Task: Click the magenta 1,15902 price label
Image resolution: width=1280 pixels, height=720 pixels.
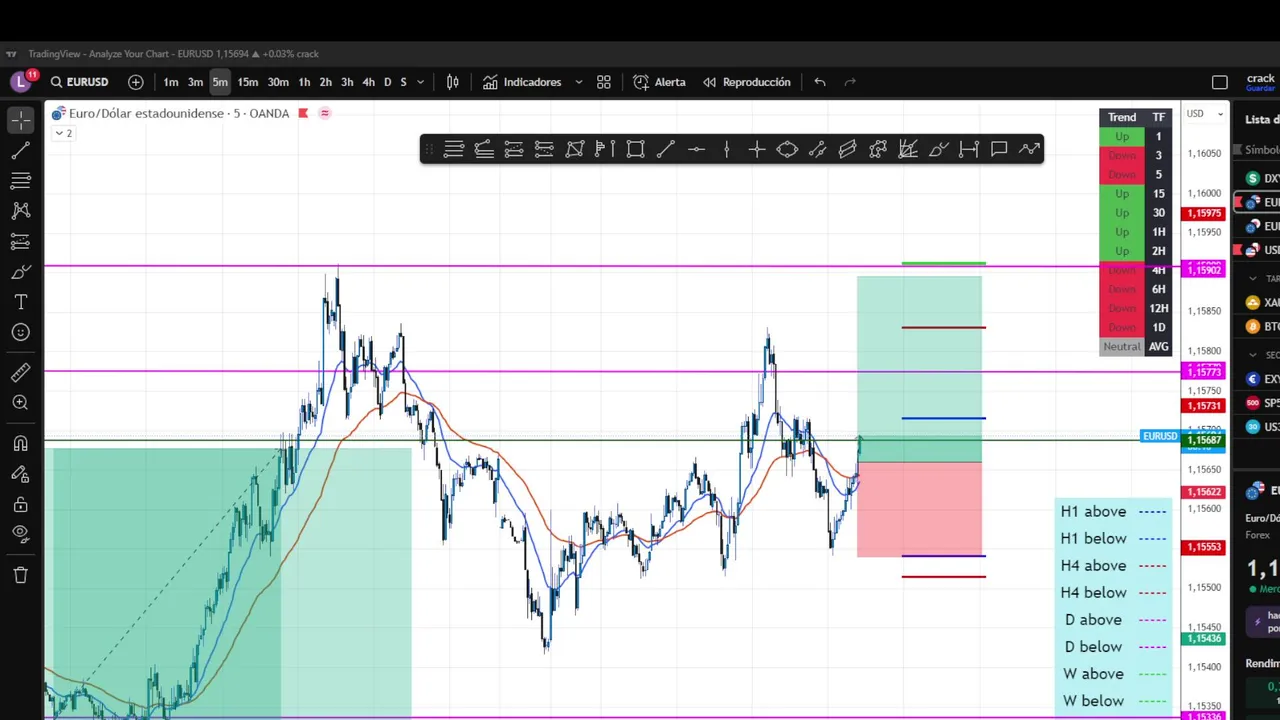Action: pos(1203,270)
